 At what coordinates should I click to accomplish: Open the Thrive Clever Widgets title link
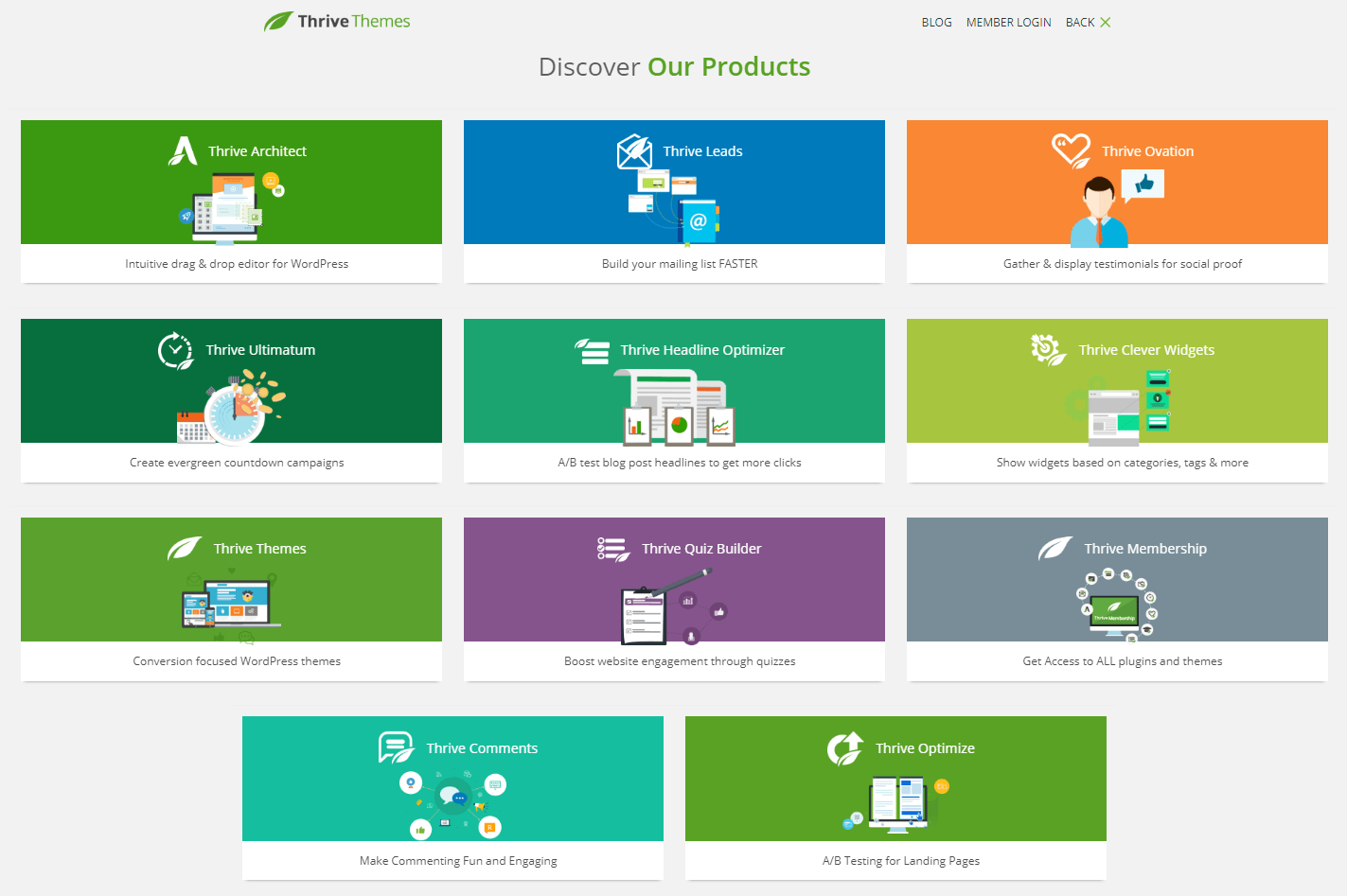pos(1146,350)
